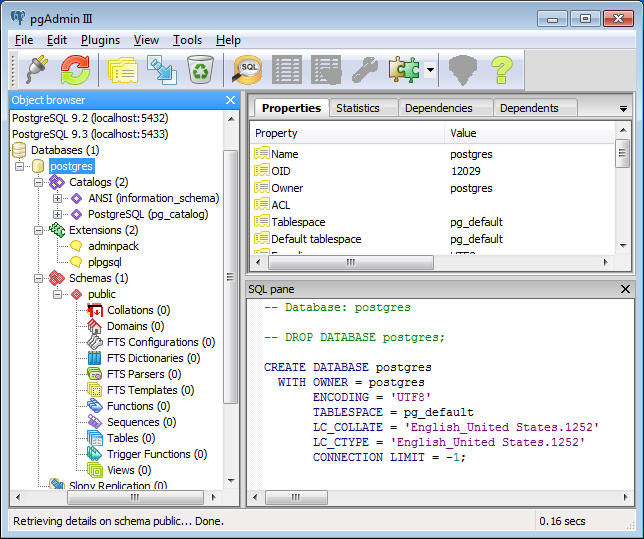The image size is (644, 539).
Task: Open the SQL query tool
Action: tap(247, 70)
